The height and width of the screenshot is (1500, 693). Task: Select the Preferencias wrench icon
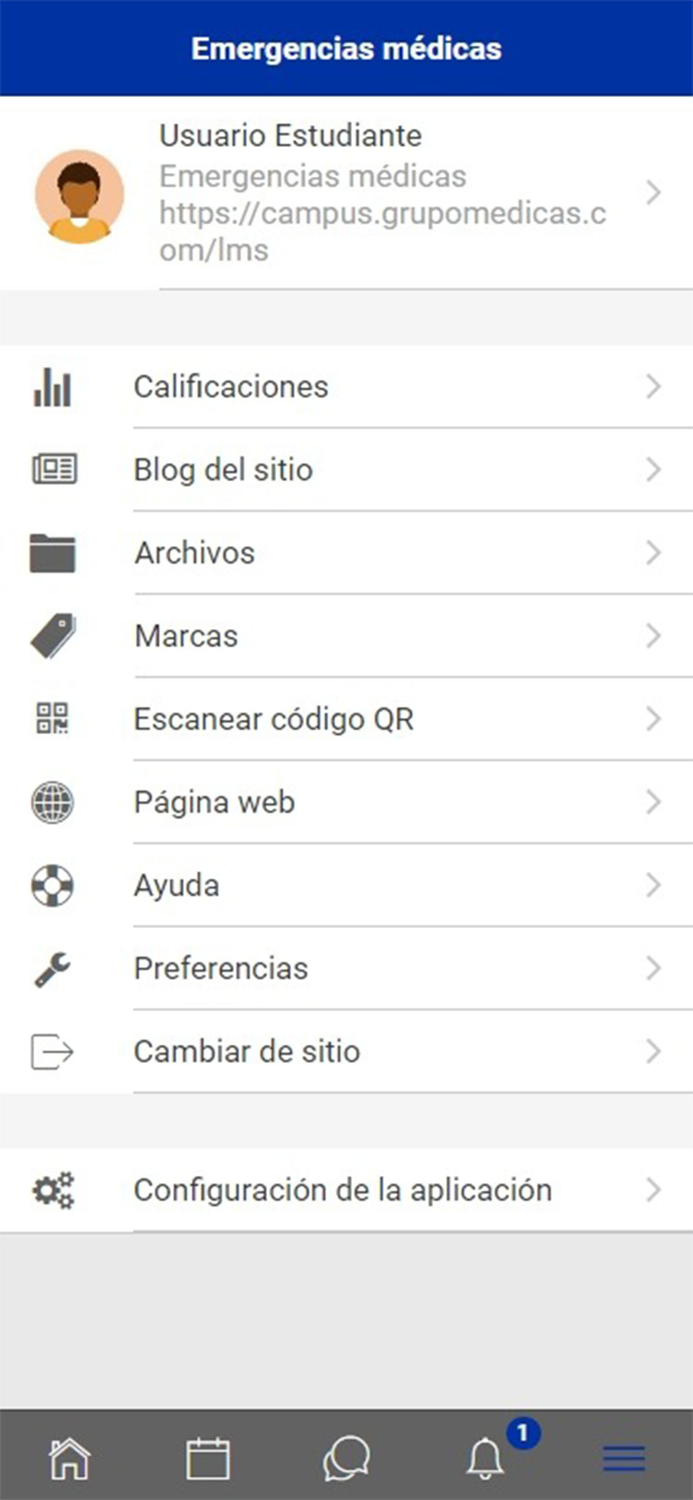click(53, 968)
